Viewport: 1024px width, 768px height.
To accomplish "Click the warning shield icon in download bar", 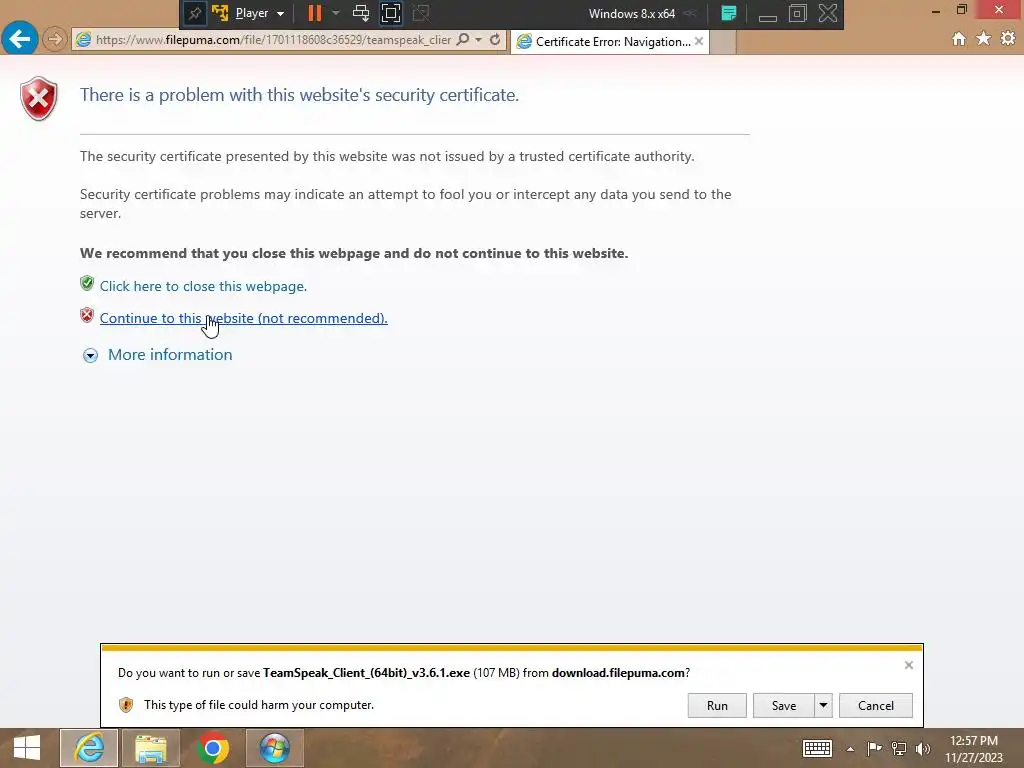I will [126, 705].
